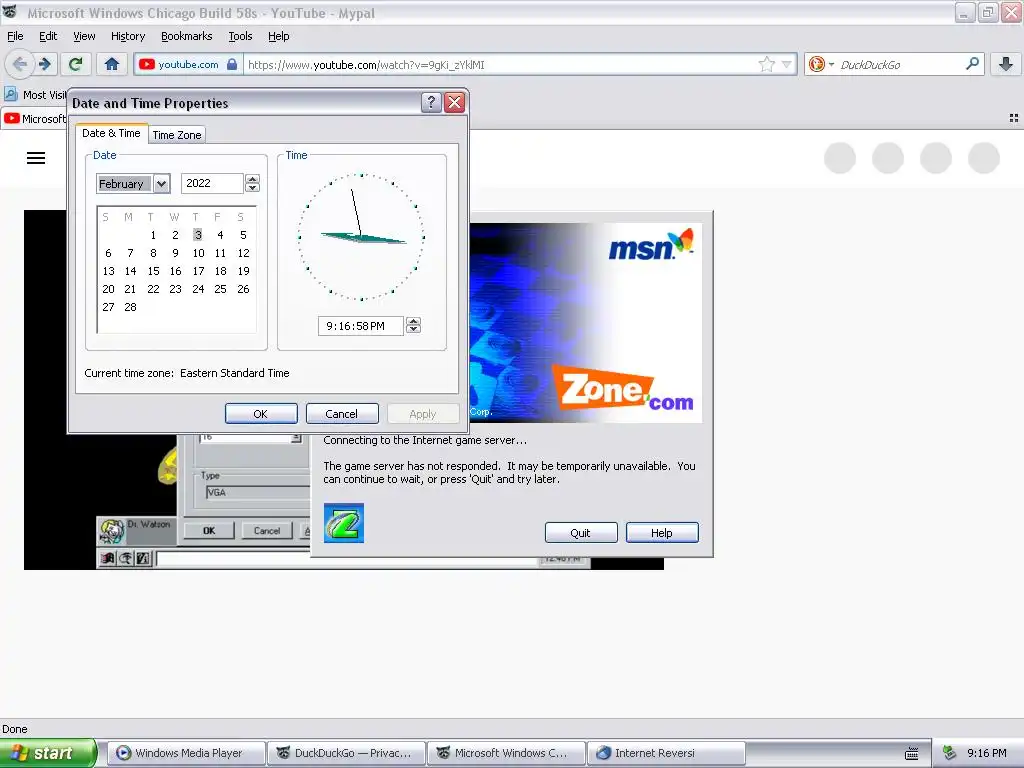Decrease the year with the down spinner
This screenshot has width=1024, height=768.
253,188
